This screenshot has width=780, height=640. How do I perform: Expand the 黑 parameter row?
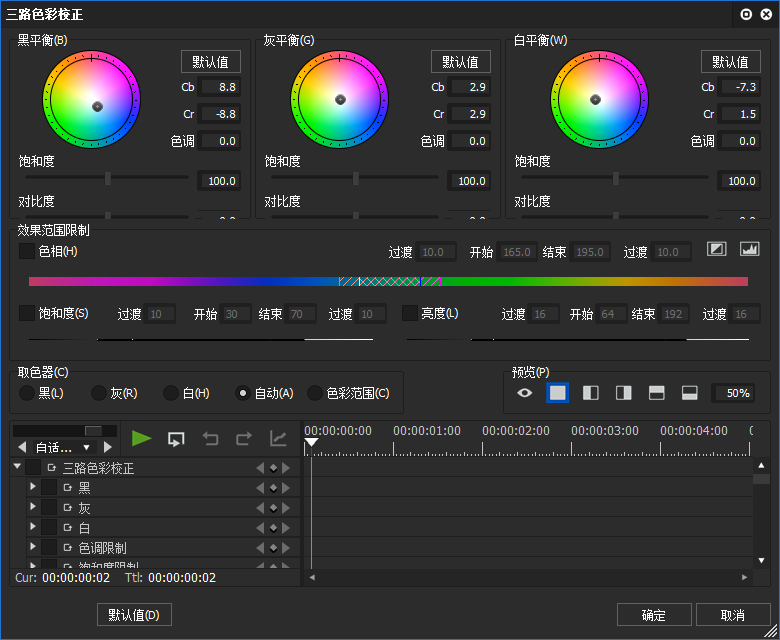33,486
